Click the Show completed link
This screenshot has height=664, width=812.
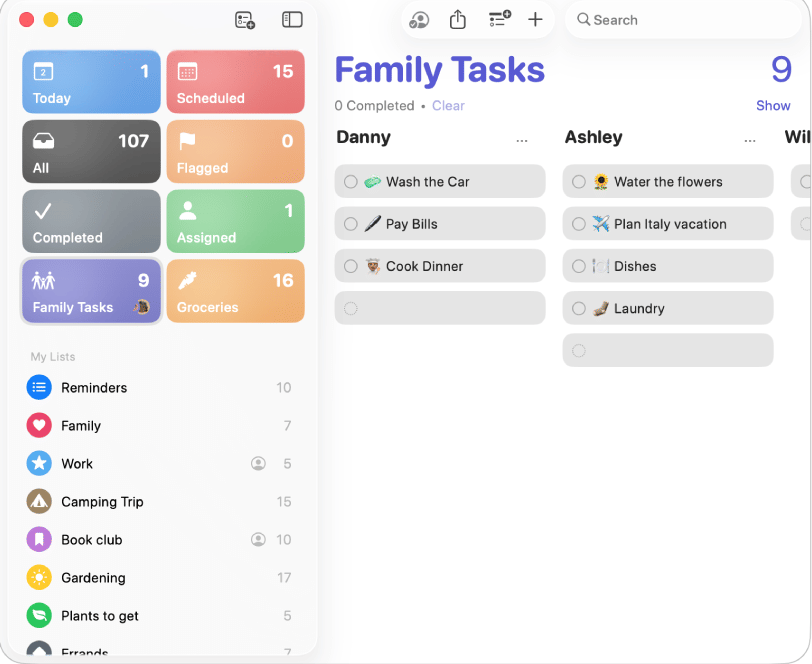pyautogui.click(x=773, y=106)
